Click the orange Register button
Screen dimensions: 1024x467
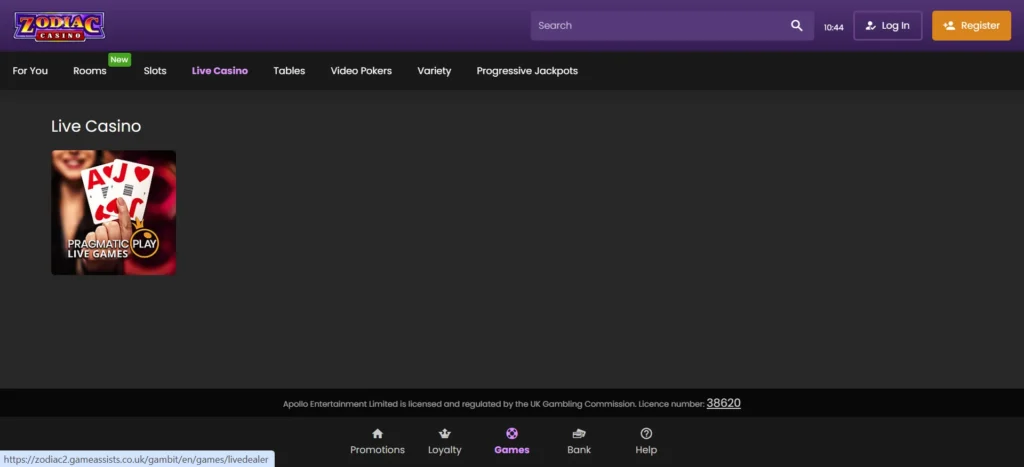971,25
